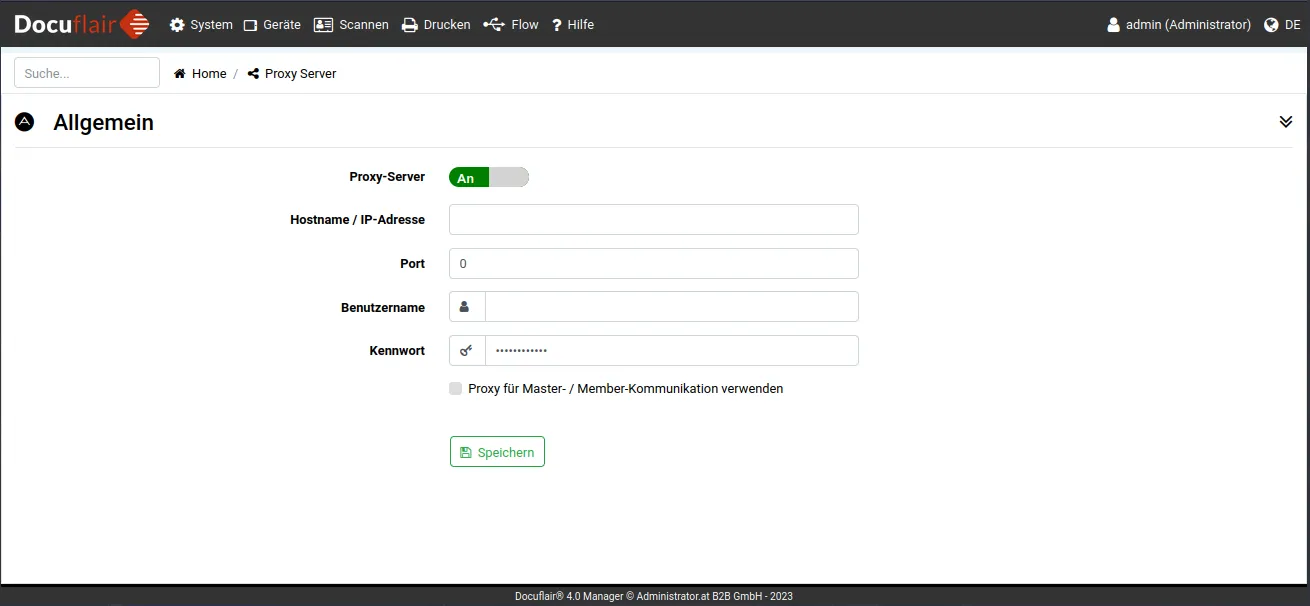Click the user icon in Benutzername field

tap(465, 307)
